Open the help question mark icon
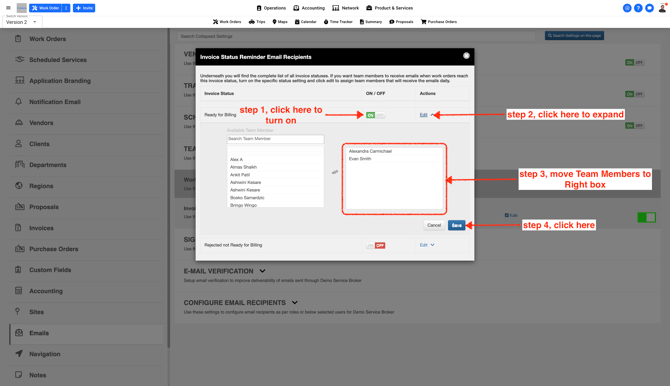 click(638, 8)
